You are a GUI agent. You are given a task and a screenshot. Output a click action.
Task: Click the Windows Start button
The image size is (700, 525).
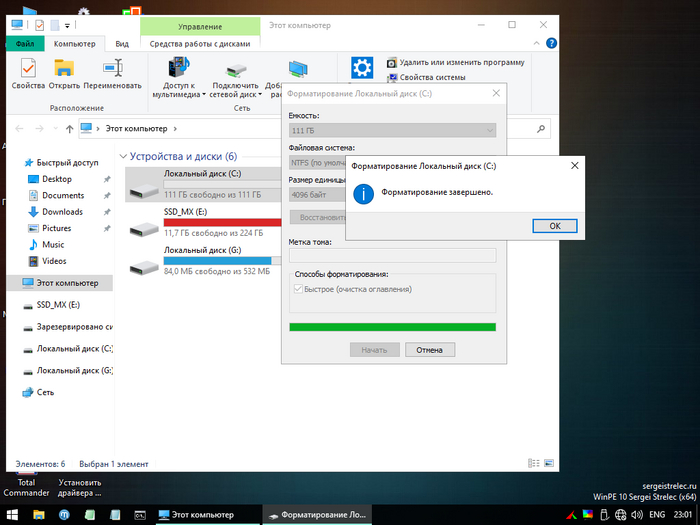pyautogui.click(x=12, y=515)
